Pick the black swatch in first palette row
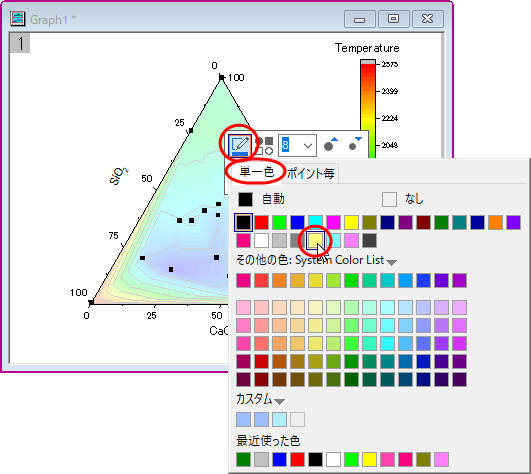This screenshot has height=474, width=531. (243, 222)
